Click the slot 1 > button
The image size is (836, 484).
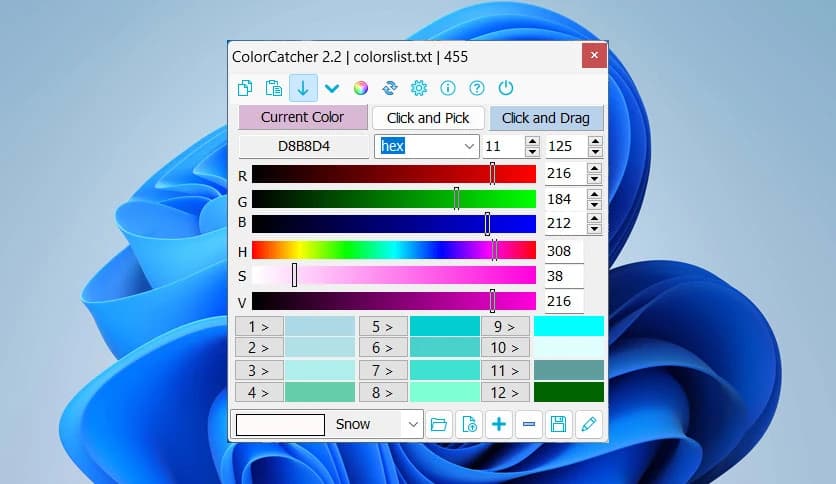click(x=259, y=326)
